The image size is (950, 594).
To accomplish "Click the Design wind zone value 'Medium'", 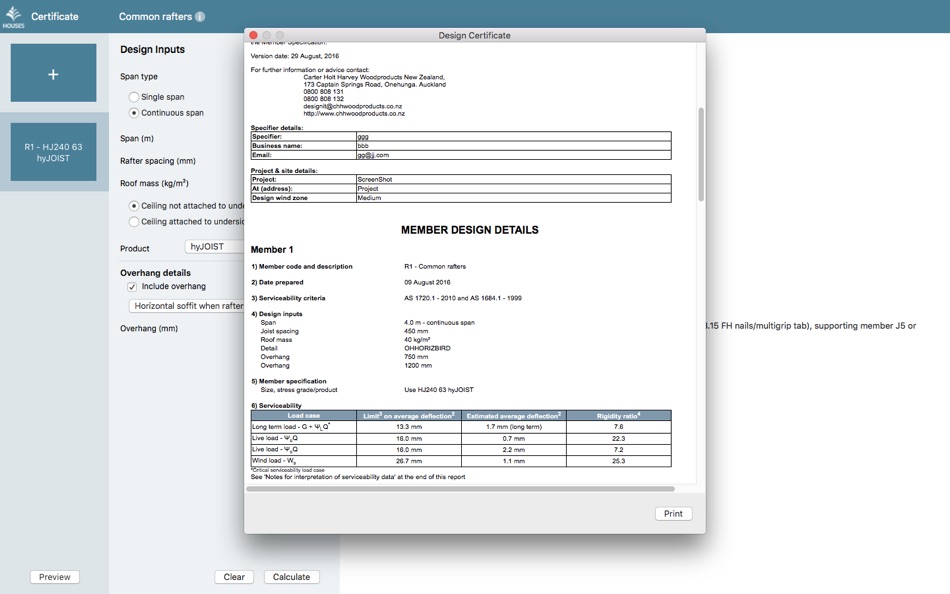I will [514, 198].
